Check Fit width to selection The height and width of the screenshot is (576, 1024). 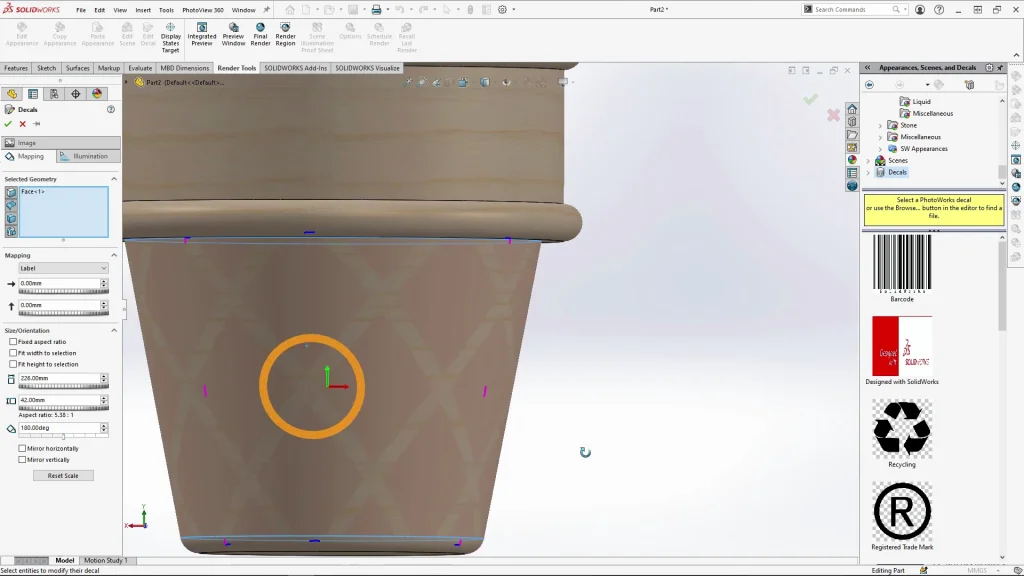click(13, 353)
